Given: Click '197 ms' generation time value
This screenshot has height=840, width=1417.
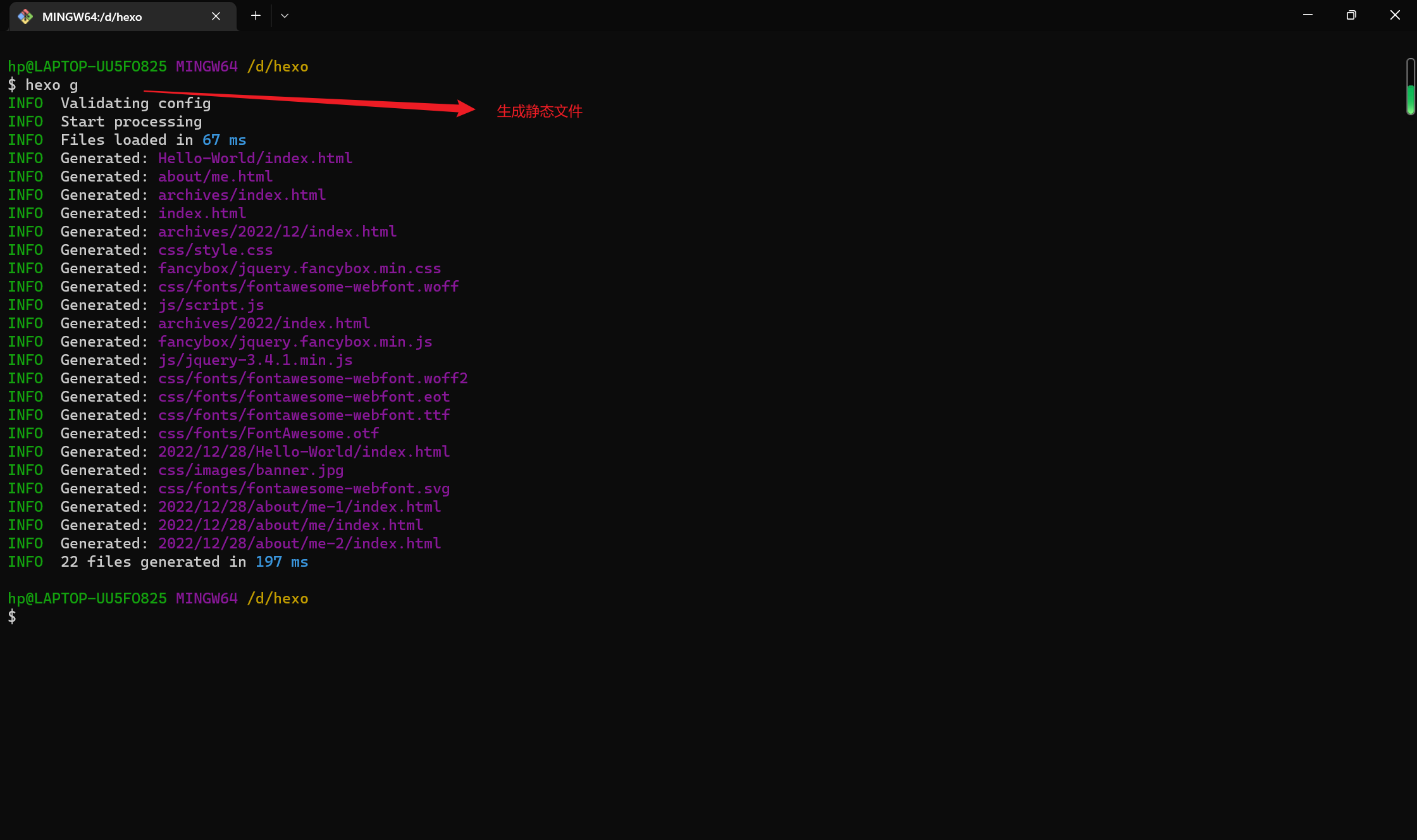Looking at the screenshot, I should click(282, 562).
